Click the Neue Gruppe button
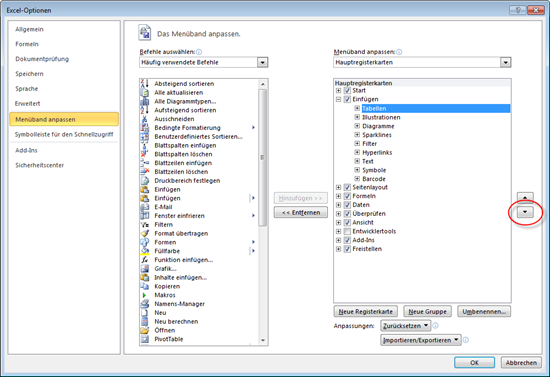 tap(427, 311)
